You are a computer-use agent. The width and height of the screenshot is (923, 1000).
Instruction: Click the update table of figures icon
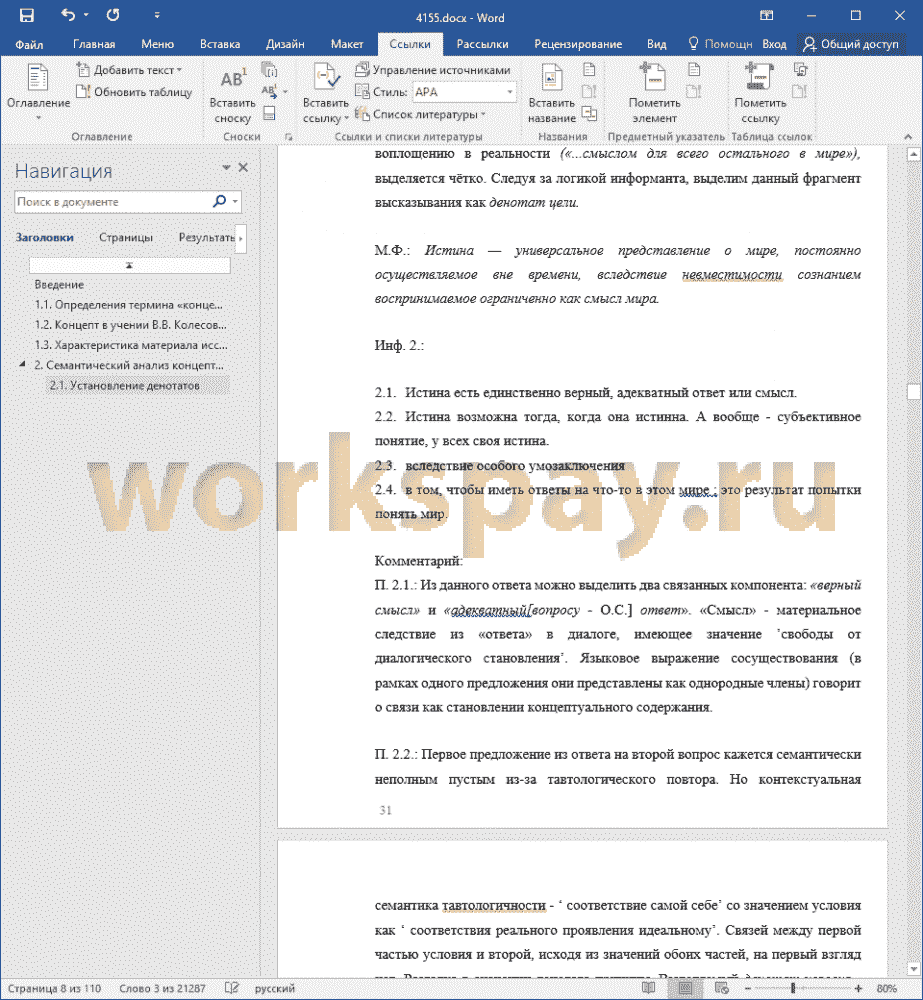(589, 92)
